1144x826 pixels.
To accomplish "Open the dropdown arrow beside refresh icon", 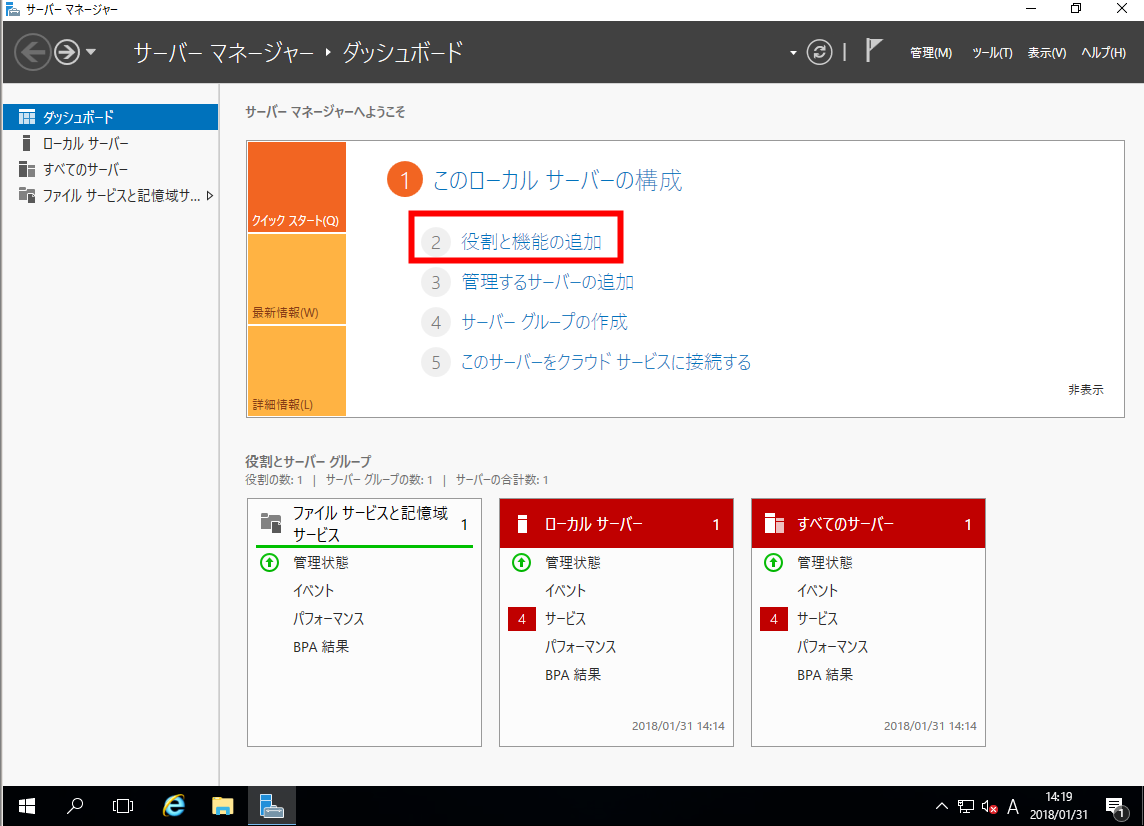I will [x=793, y=53].
